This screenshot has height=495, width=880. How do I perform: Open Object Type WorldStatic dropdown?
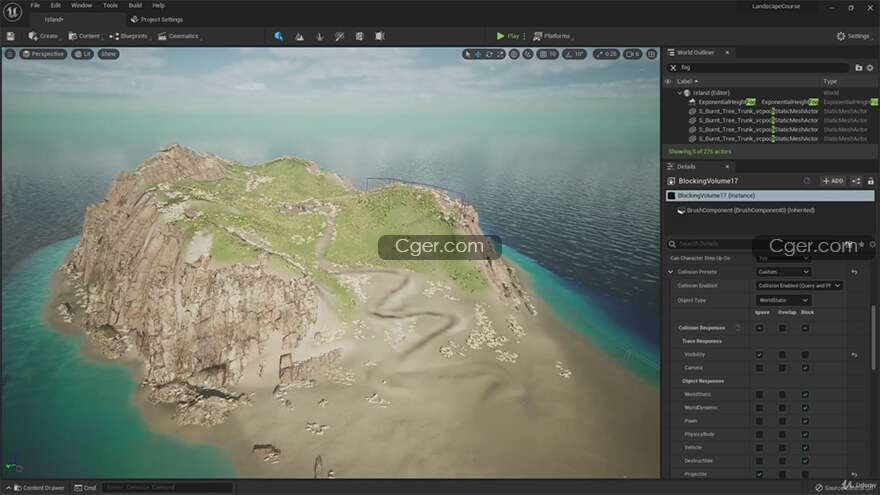[x=783, y=300]
